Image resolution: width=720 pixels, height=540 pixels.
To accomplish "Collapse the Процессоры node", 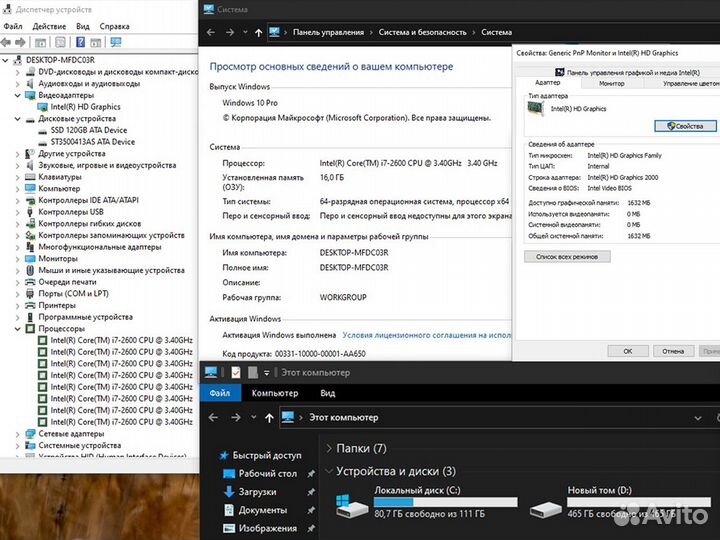I will 17,329.
